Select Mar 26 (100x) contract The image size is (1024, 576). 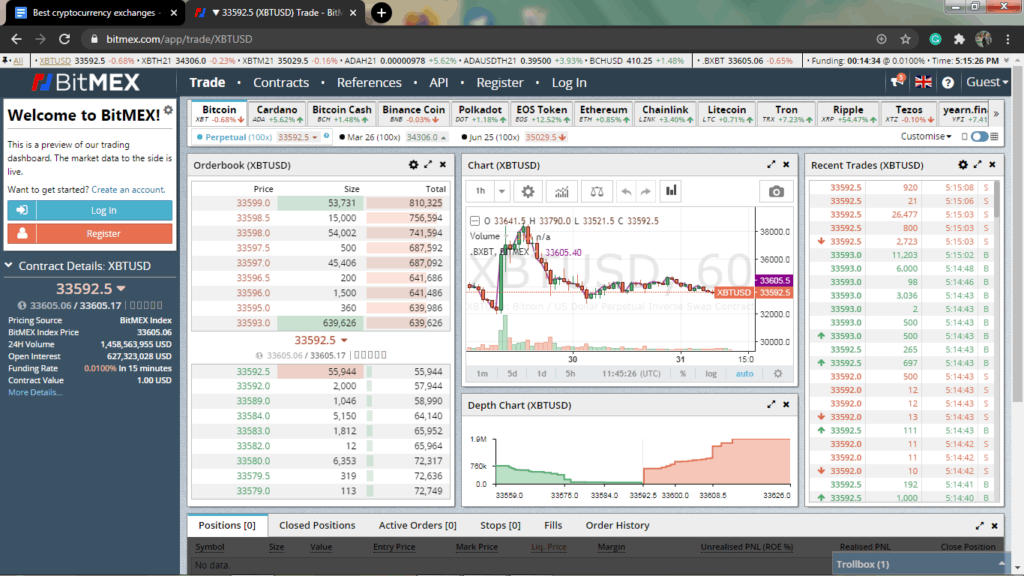pos(370,137)
